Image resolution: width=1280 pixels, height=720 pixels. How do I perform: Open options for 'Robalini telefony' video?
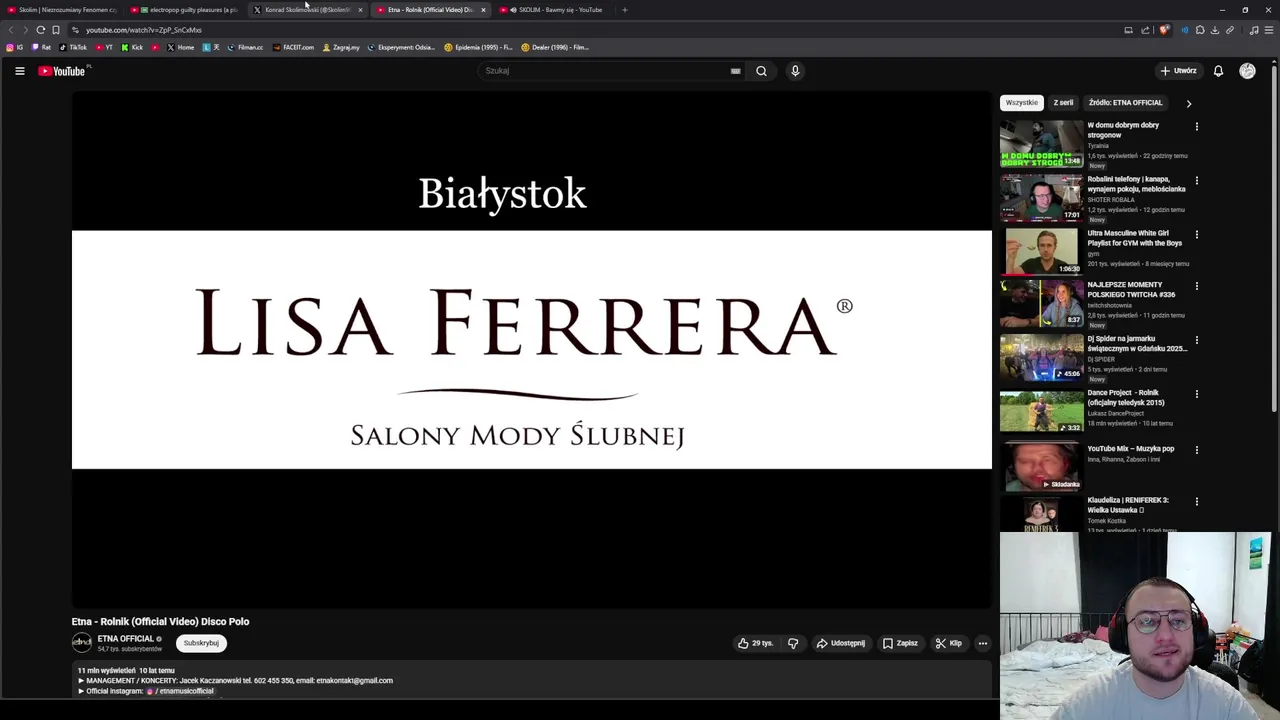pos(1196,181)
